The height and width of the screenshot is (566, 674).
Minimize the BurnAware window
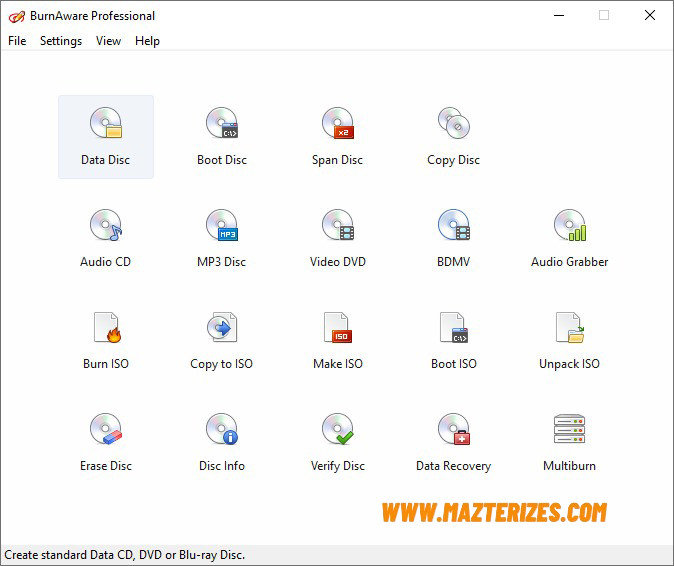(559, 15)
